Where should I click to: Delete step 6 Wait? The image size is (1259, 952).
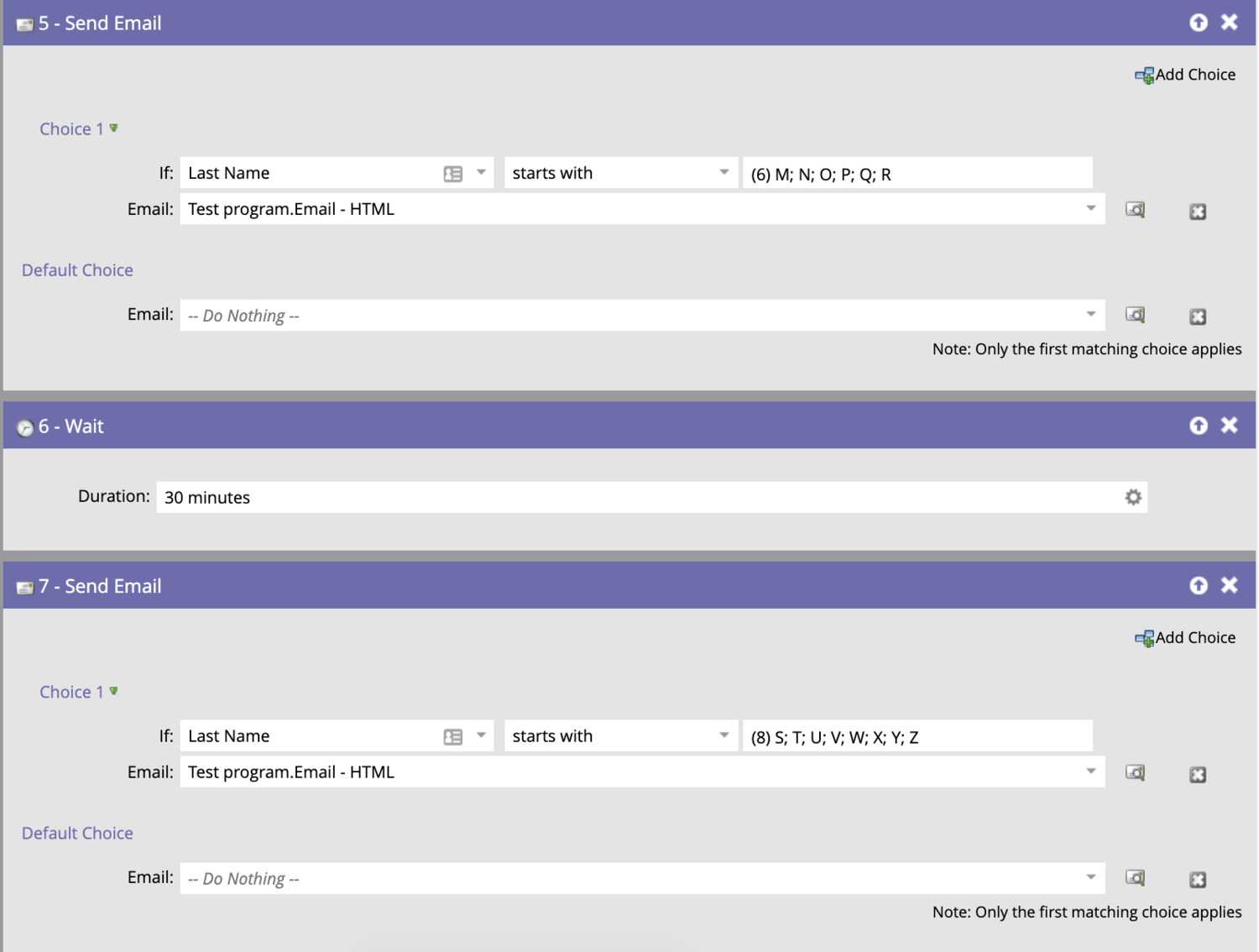click(x=1230, y=426)
